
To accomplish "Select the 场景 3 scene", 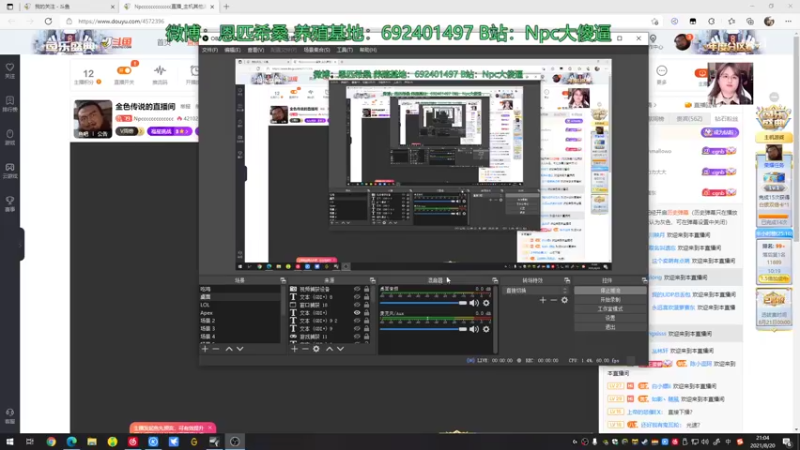I will [239, 329].
